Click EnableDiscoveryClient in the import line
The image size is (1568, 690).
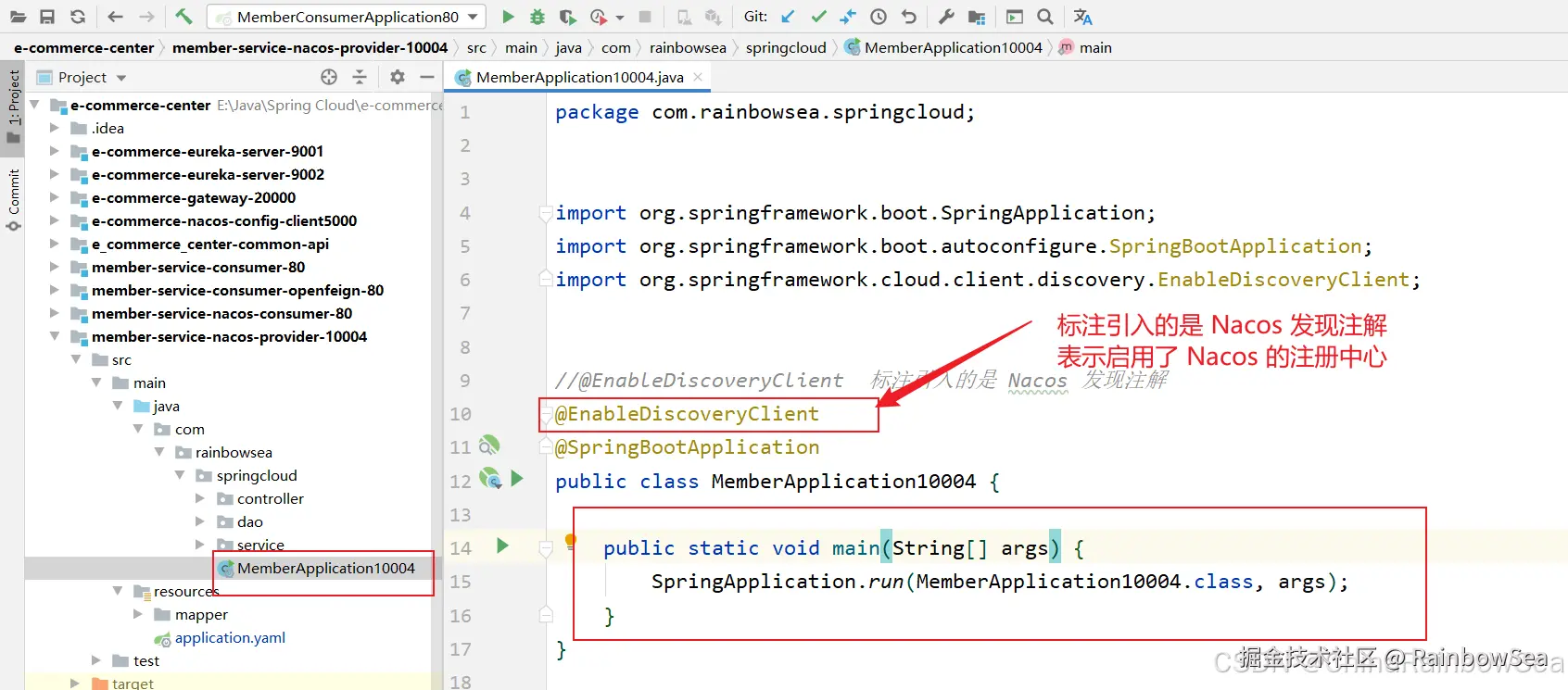coord(1283,280)
